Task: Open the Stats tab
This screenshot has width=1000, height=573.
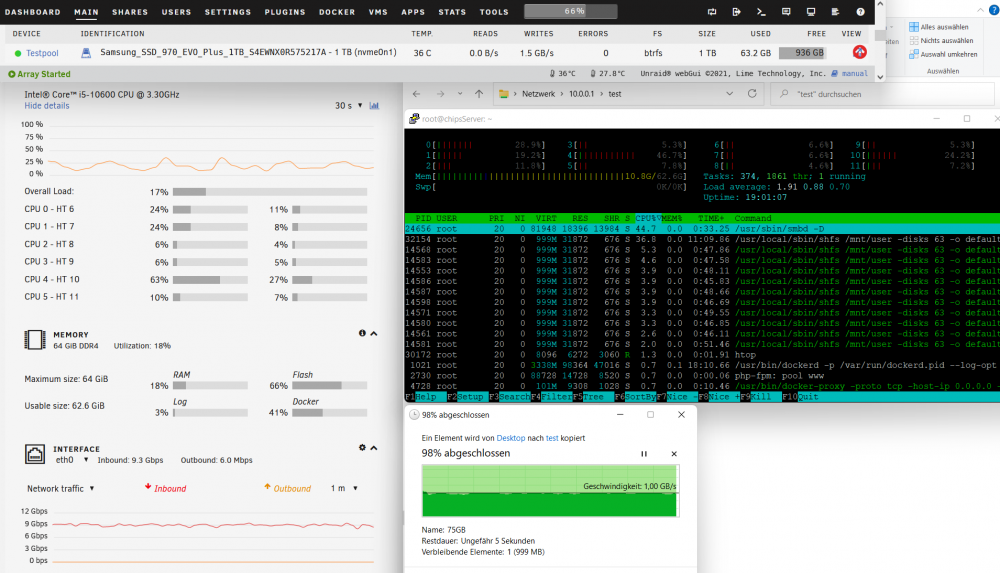Action: (x=452, y=11)
